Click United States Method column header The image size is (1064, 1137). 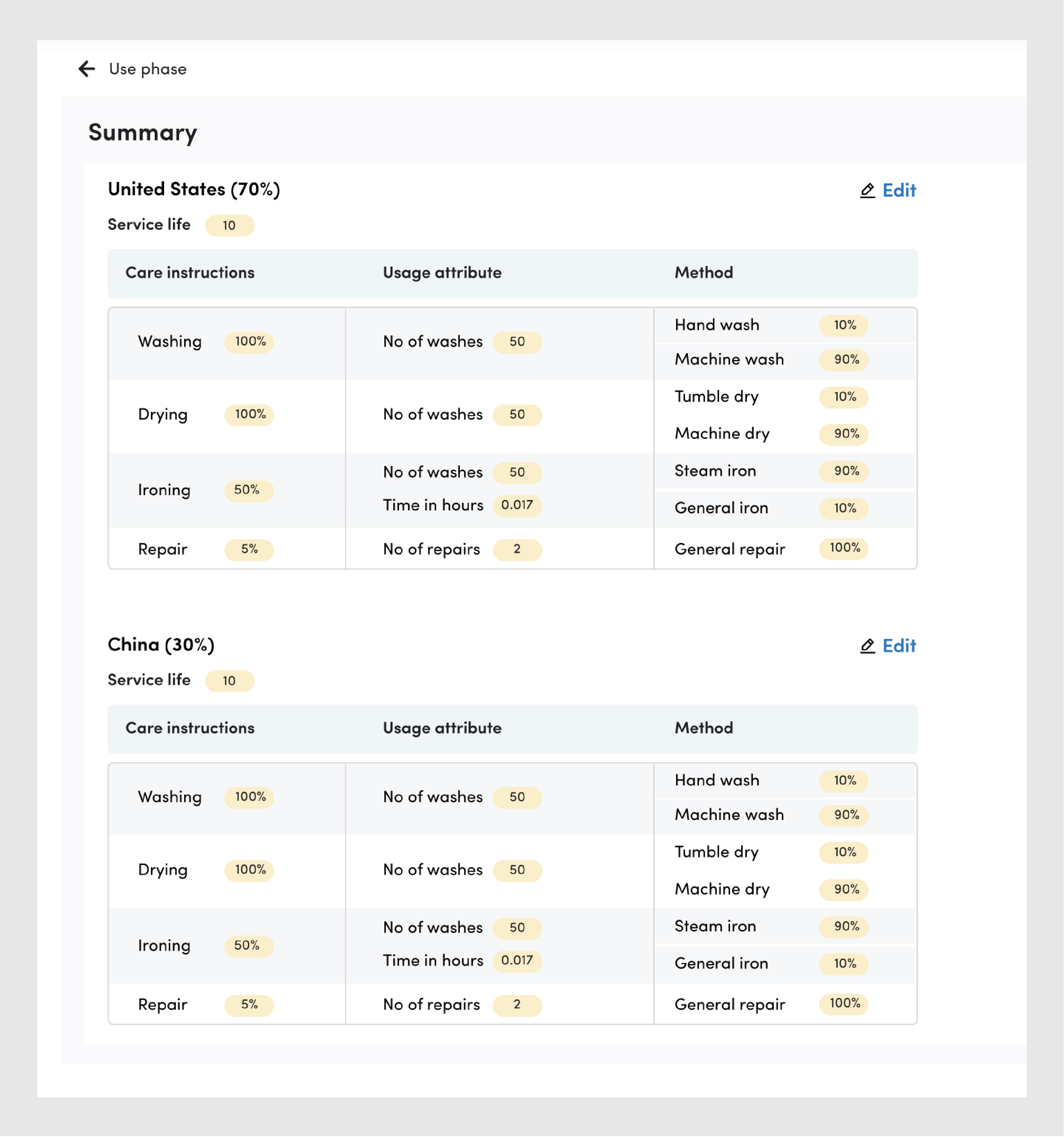pyautogui.click(x=704, y=273)
